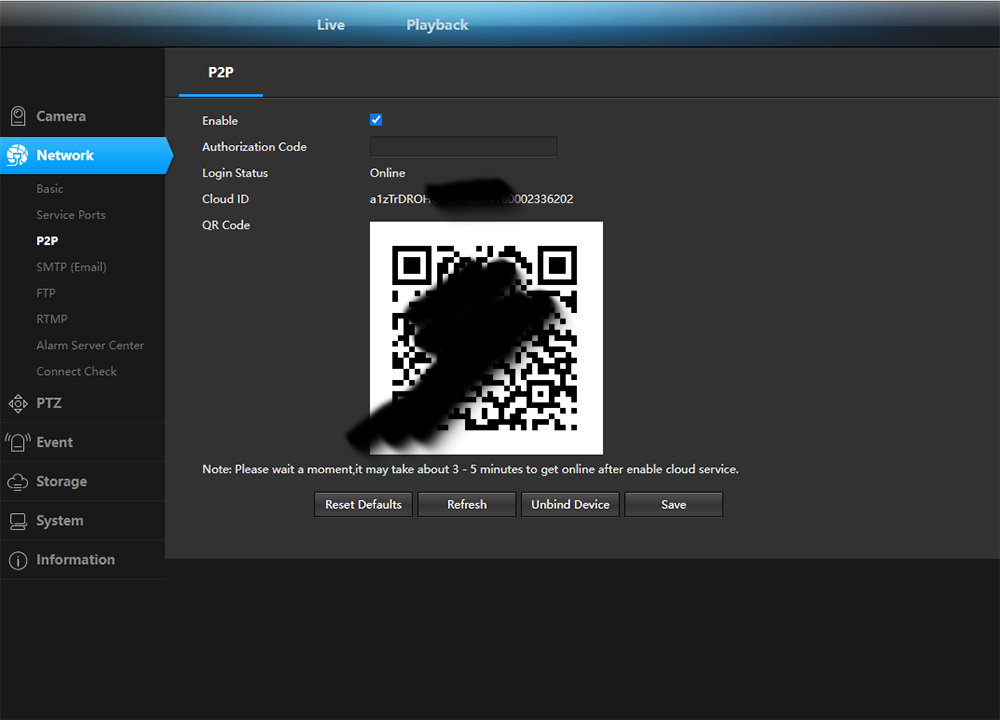Open Alarm Server Center page
This screenshot has width=1000, height=720.
click(90, 345)
